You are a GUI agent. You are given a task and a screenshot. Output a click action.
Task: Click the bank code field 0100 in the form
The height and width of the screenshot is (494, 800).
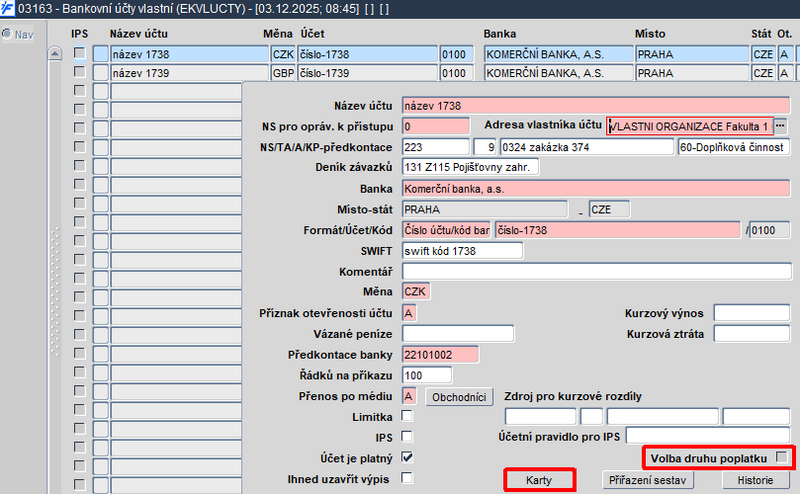[x=769, y=230]
